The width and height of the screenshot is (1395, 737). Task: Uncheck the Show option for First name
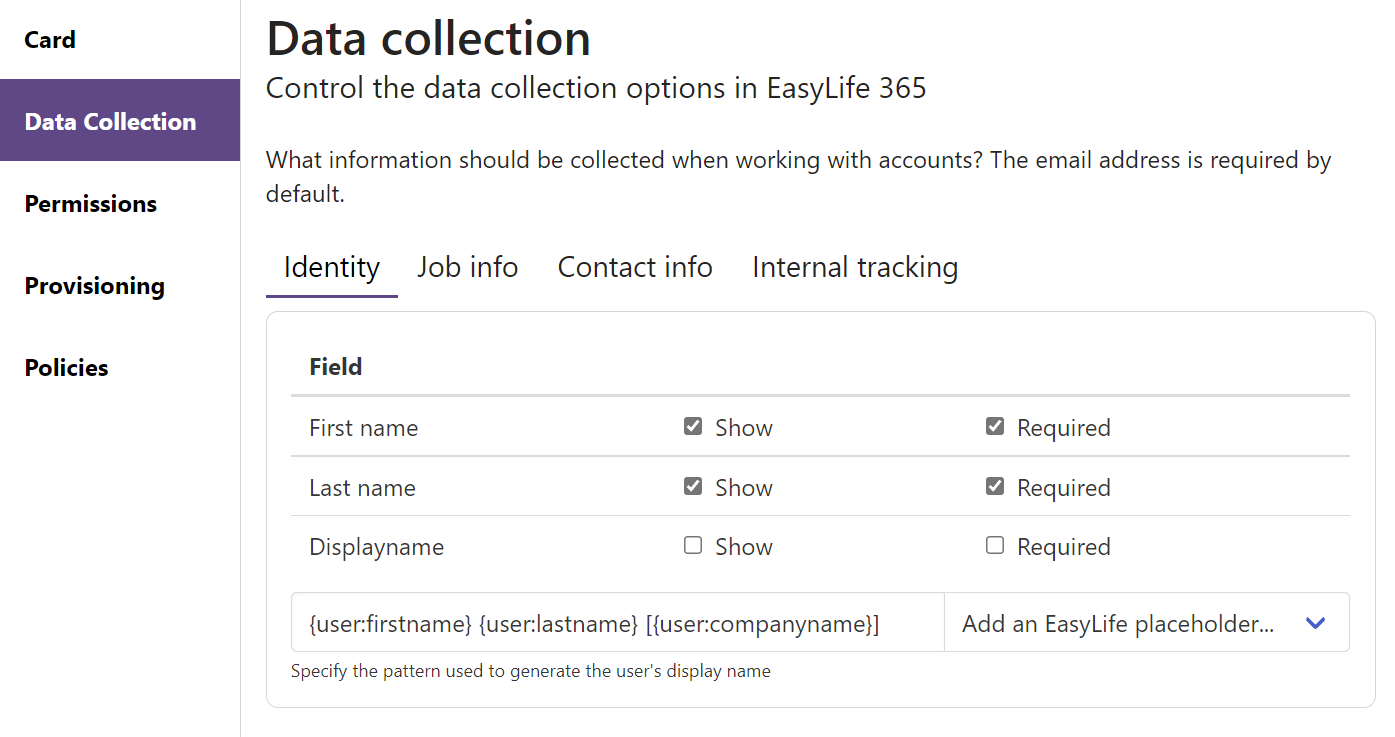(695, 426)
